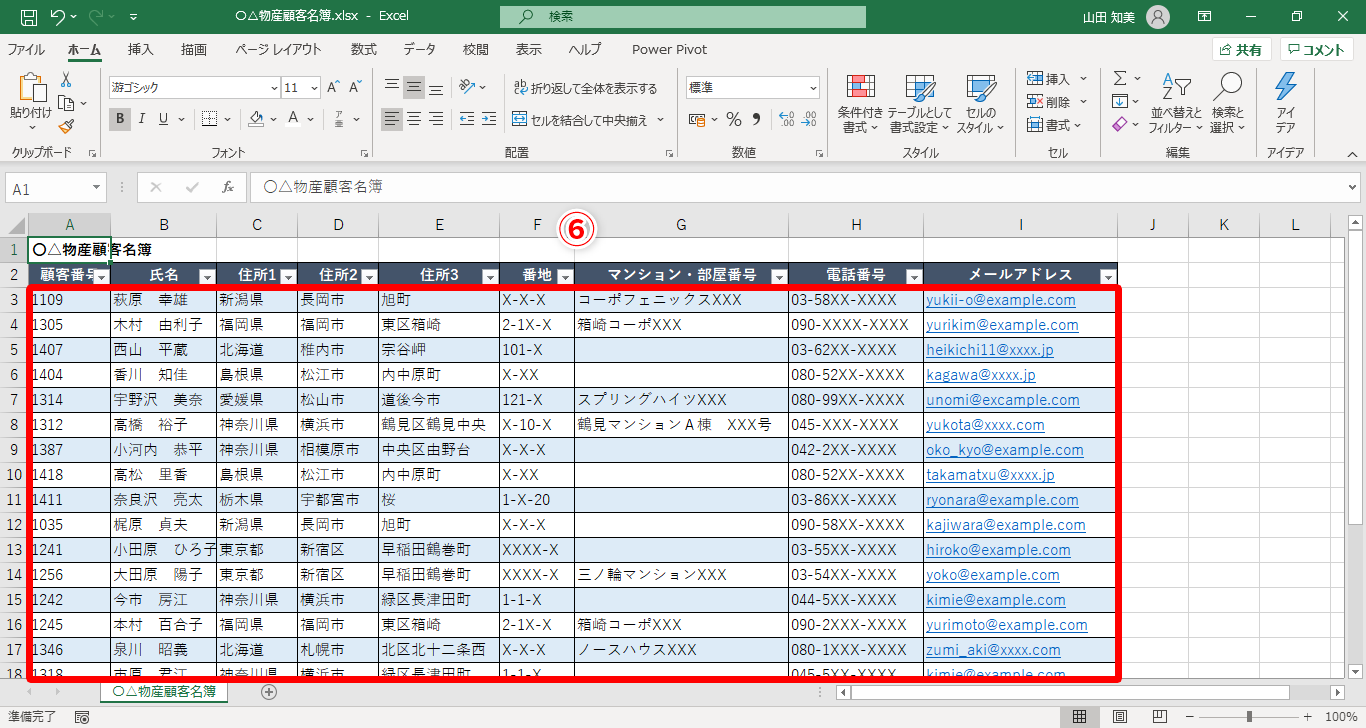
Task: Cut selection with the scissors icon
Action: coord(66,80)
